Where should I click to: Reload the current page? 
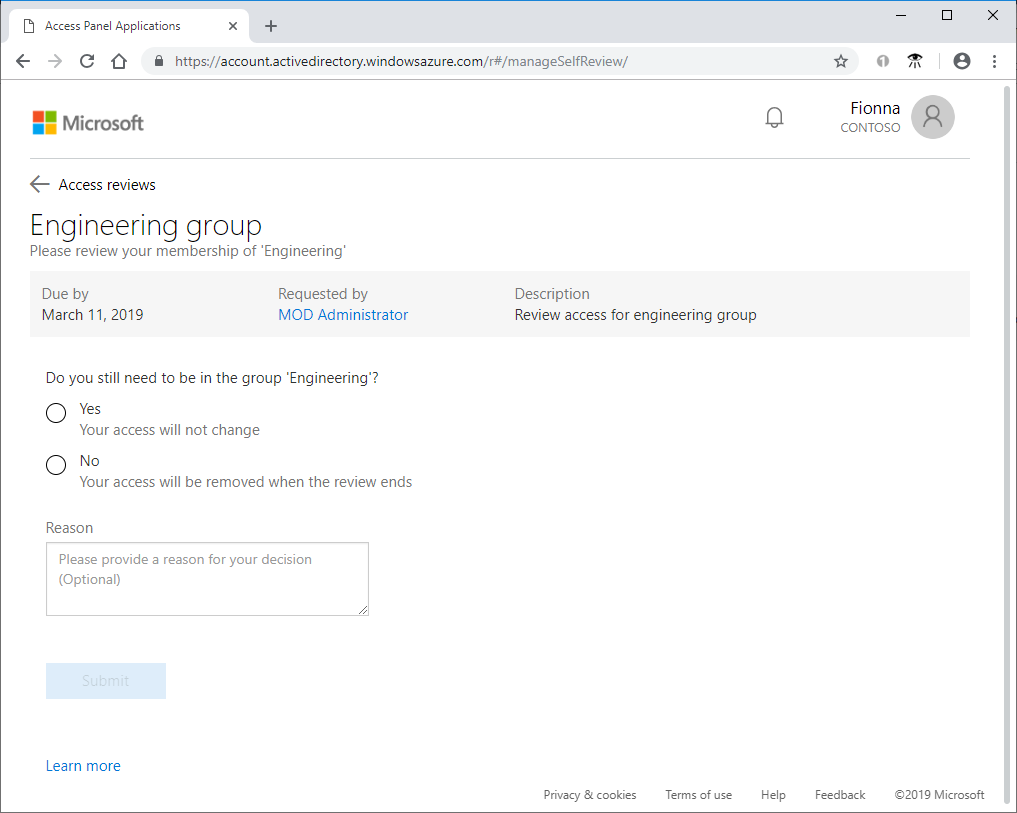[x=87, y=61]
